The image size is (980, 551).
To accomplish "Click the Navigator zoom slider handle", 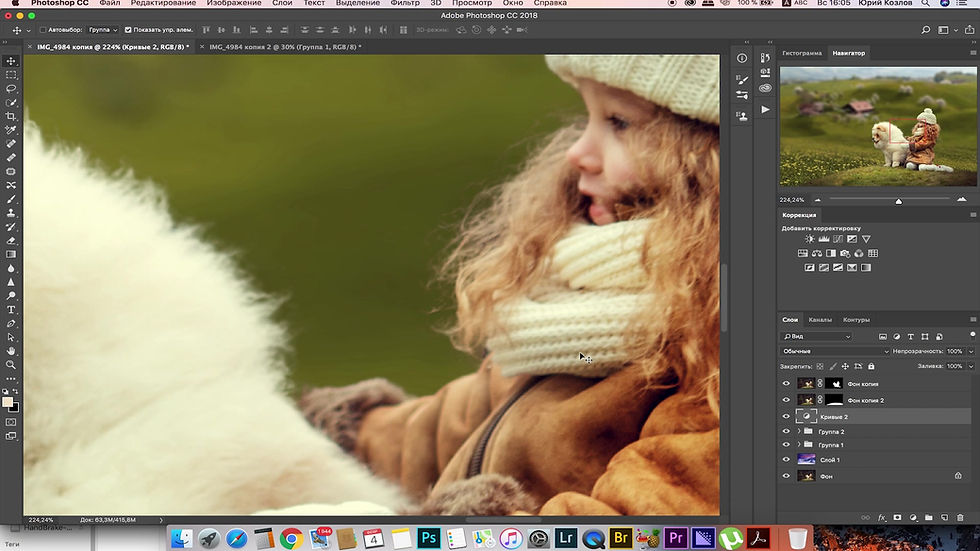I will 898,201.
